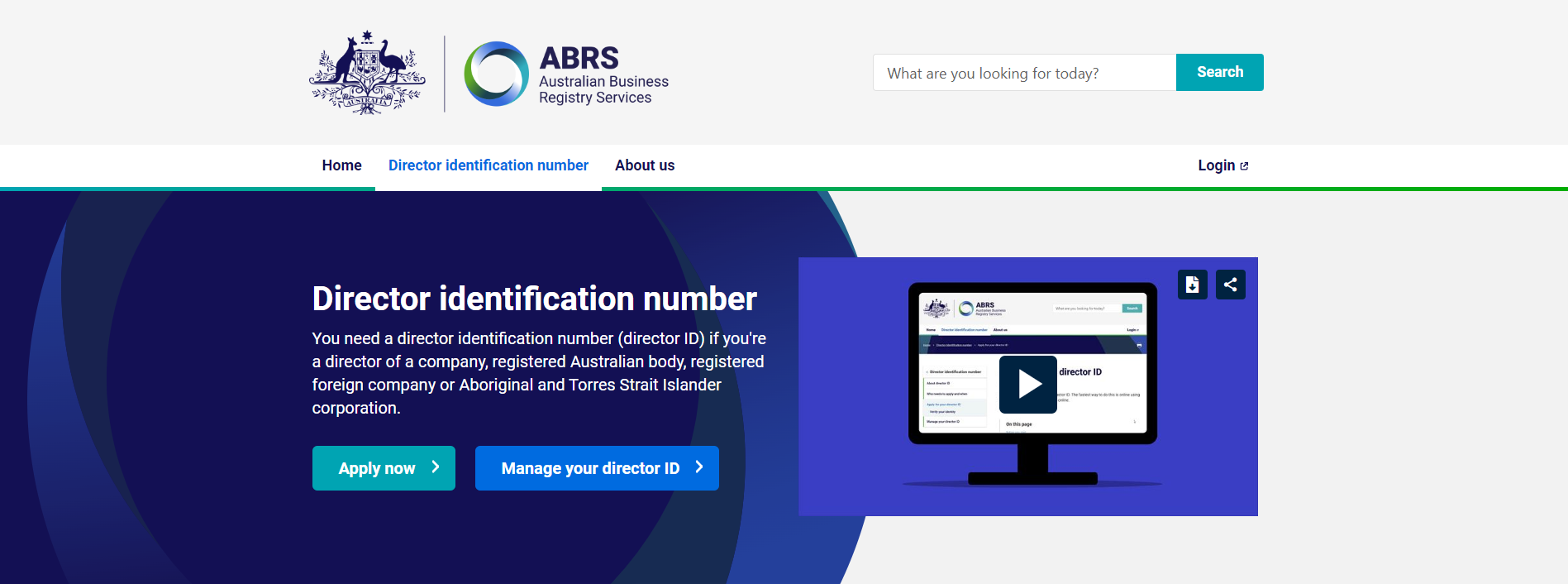Image resolution: width=1568 pixels, height=584 pixels.
Task: Click the share video icon
Action: point(1231,285)
